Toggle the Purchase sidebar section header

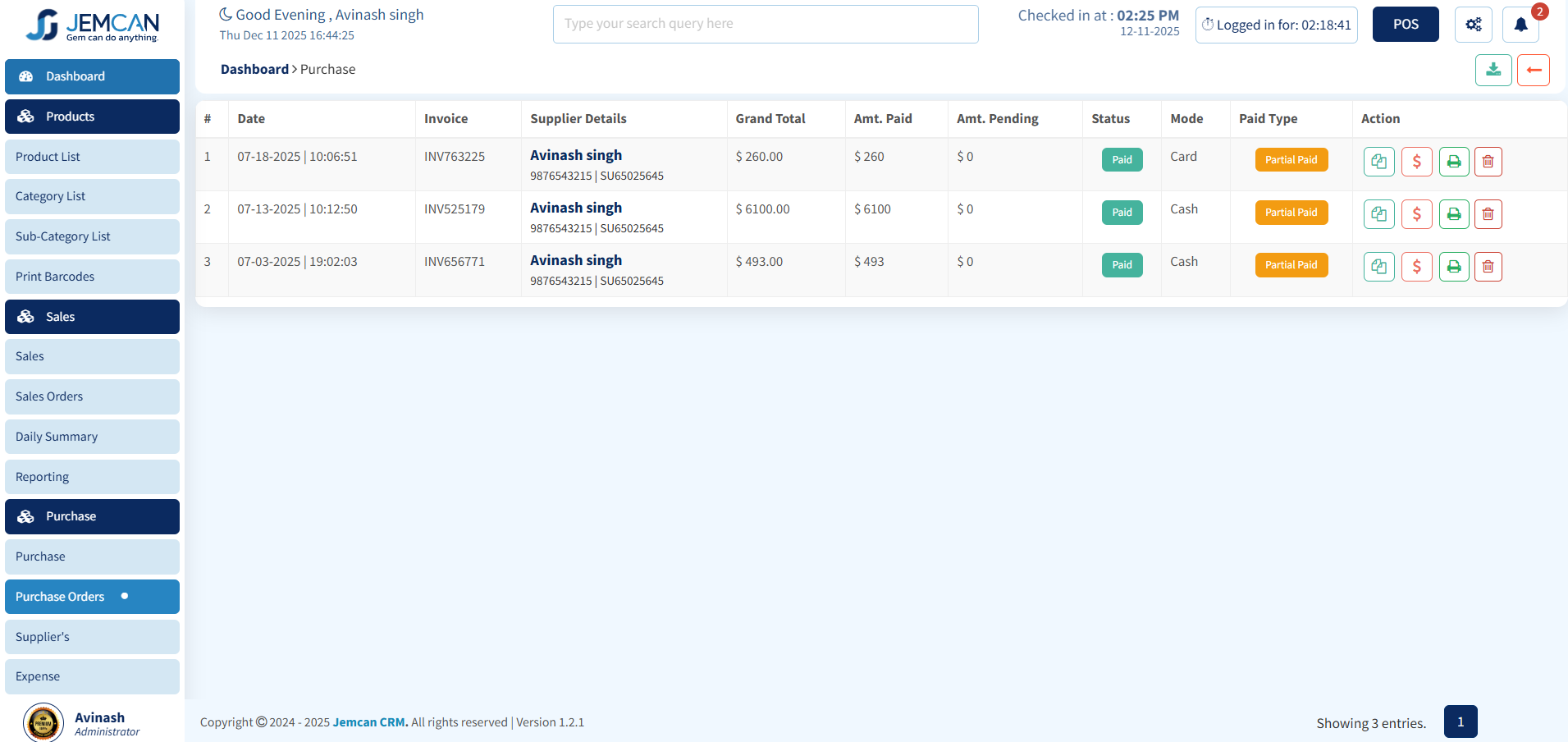(x=92, y=516)
